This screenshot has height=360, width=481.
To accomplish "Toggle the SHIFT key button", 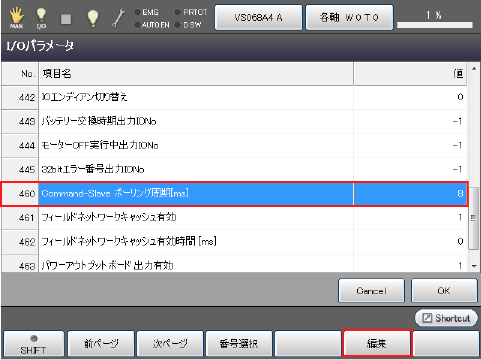I will click(33, 344).
